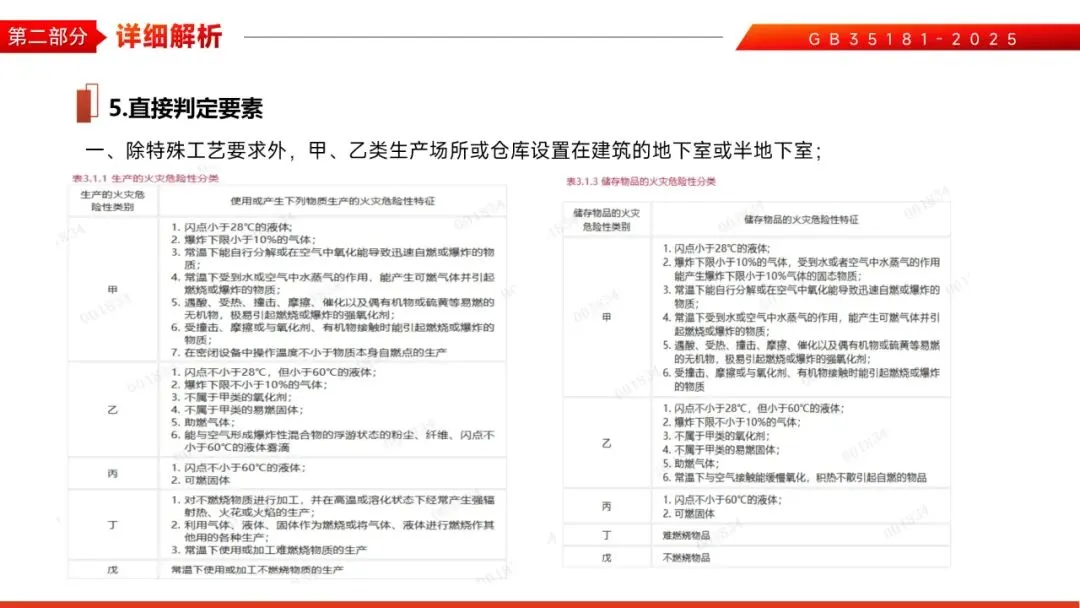Image resolution: width=1080 pixels, height=608 pixels.
Task: Select "1. 闪点小于28℃的液体" in storage table
Action: [x=716, y=249]
